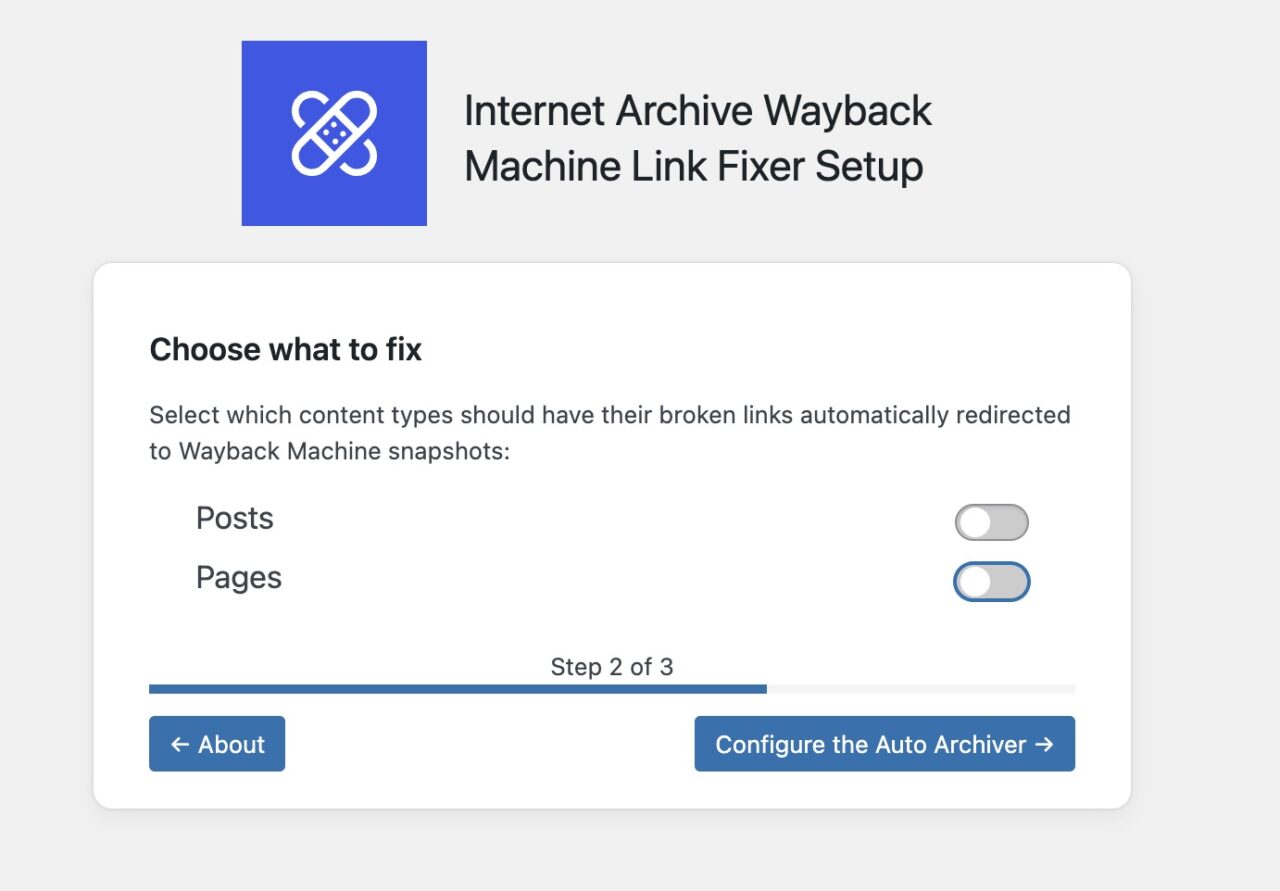The width and height of the screenshot is (1280, 891).
Task: Click the white knob of Pages switch
Action: pos(974,582)
